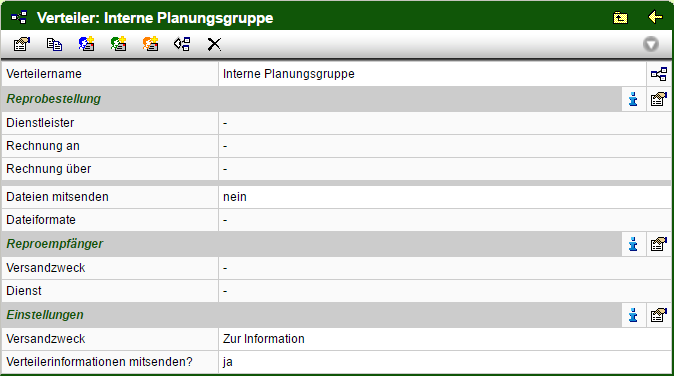Show info for Reprobestellung section
Image resolution: width=674 pixels, height=376 pixels.
click(633, 99)
